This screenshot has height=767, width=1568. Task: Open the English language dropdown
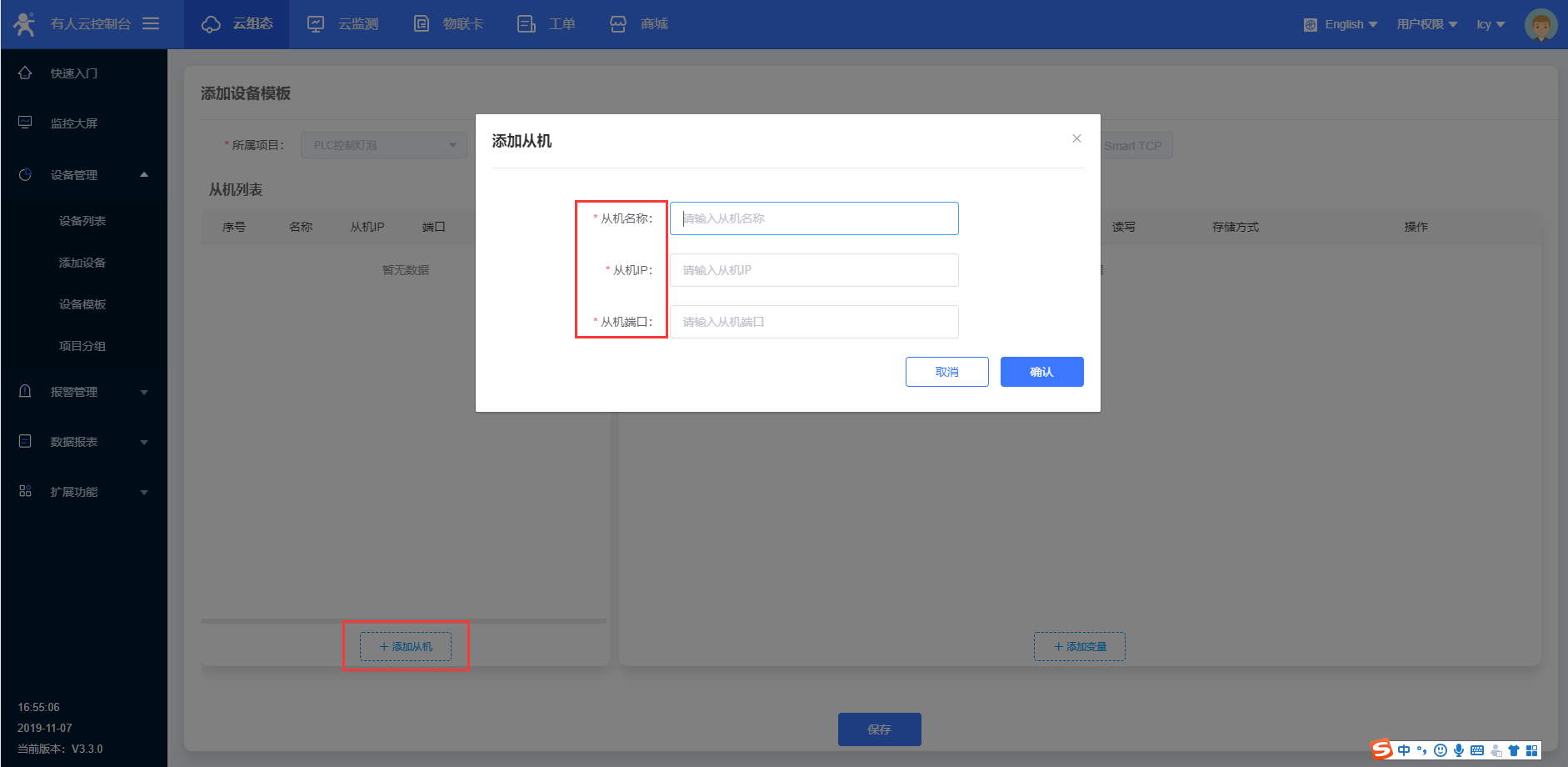click(x=1341, y=24)
